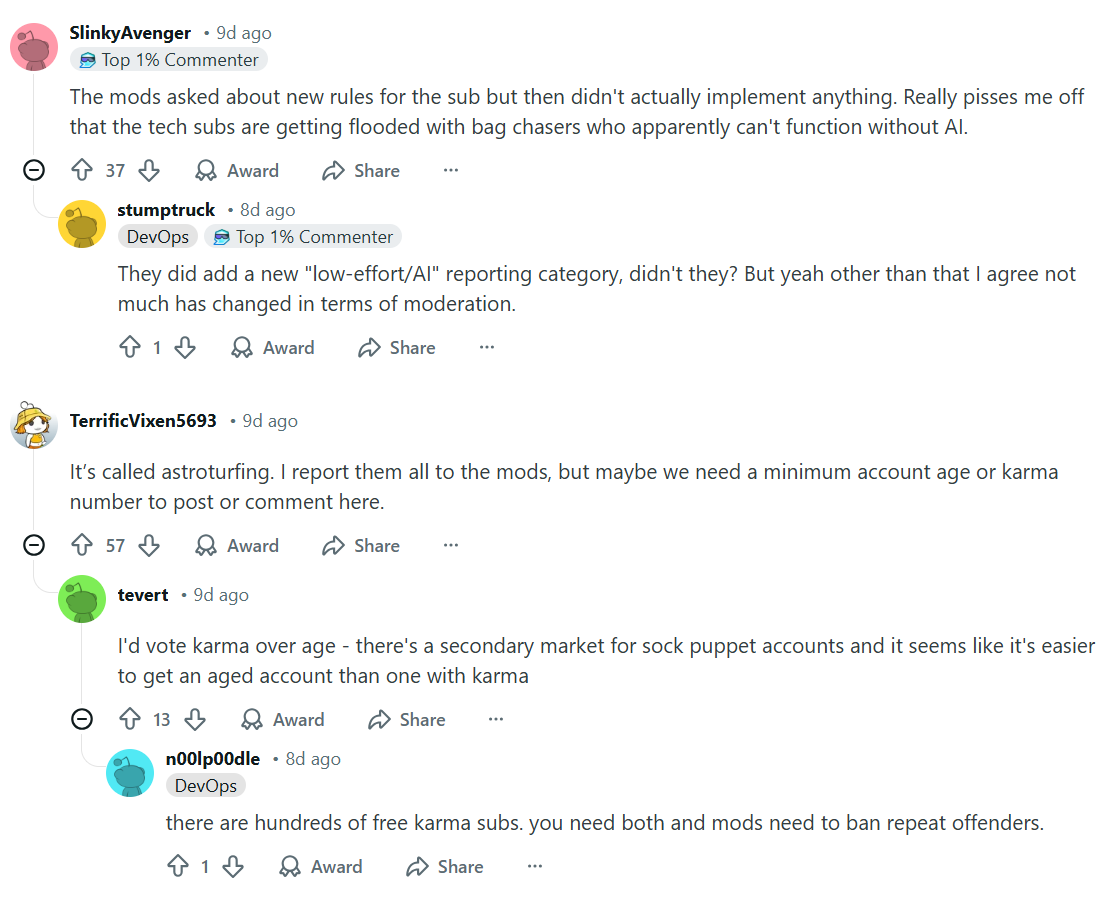Image resolution: width=1114 pixels, height=901 pixels.
Task: Award n00lp00dle's comment
Action: (321, 866)
